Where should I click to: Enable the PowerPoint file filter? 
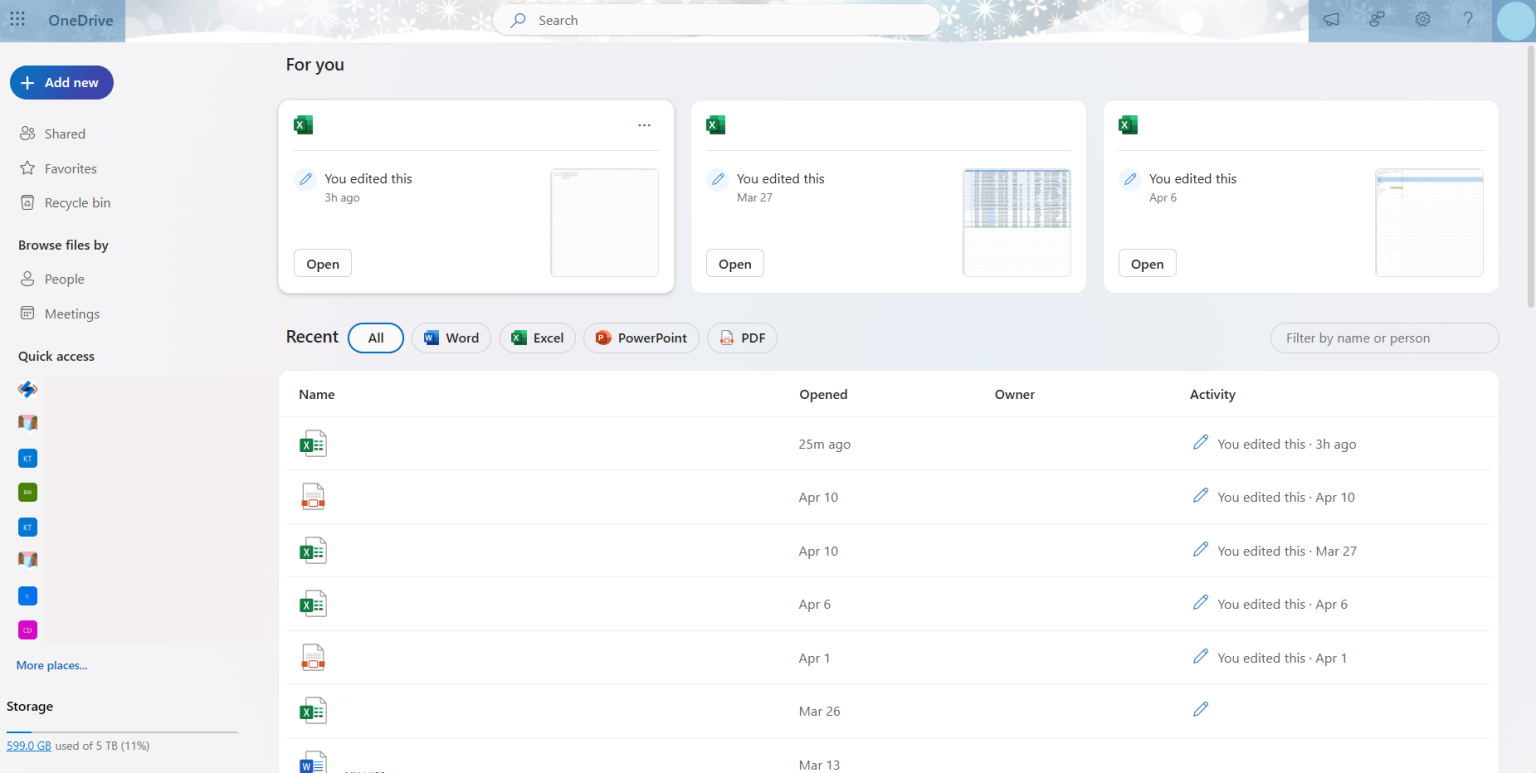tap(641, 338)
